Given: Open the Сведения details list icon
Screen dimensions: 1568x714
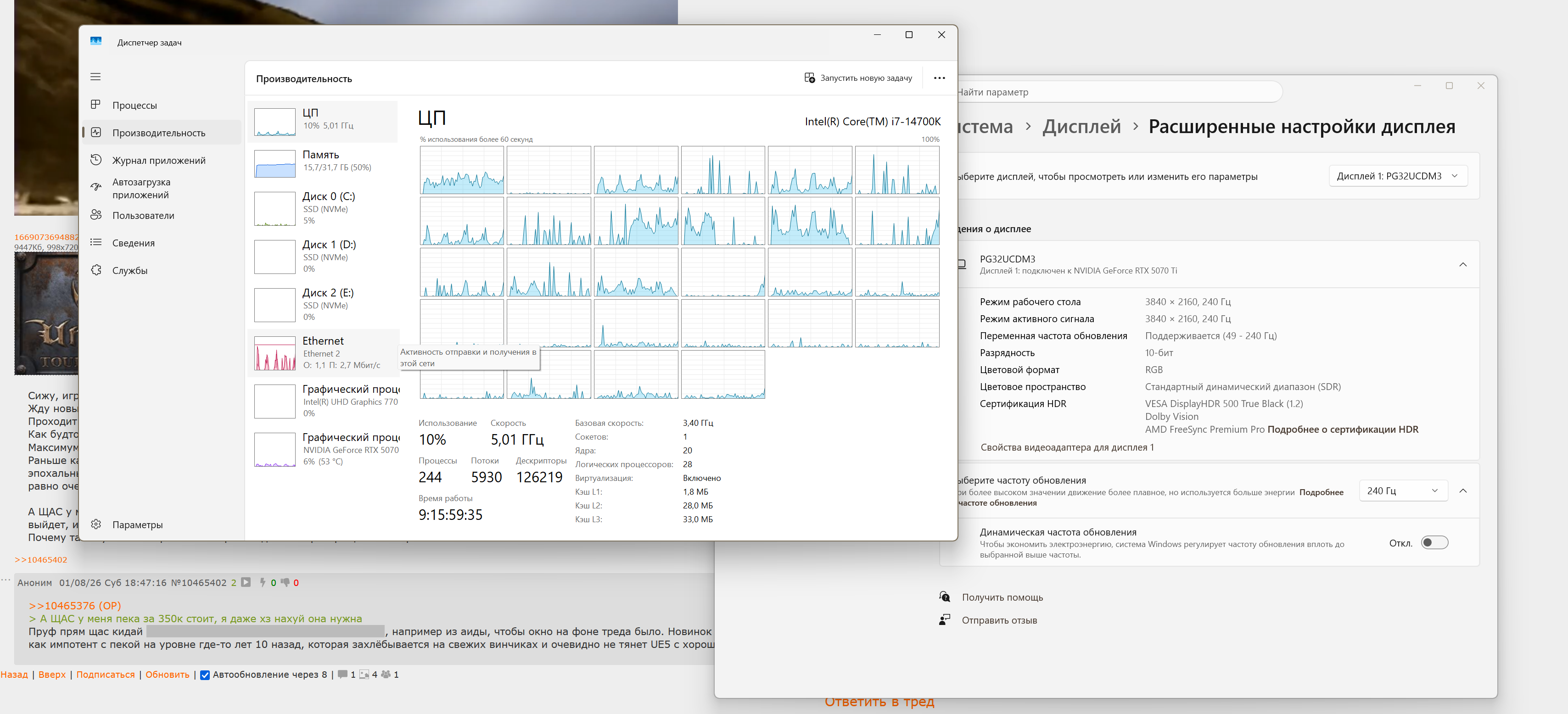Looking at the screenshot, I should (95, 242).
